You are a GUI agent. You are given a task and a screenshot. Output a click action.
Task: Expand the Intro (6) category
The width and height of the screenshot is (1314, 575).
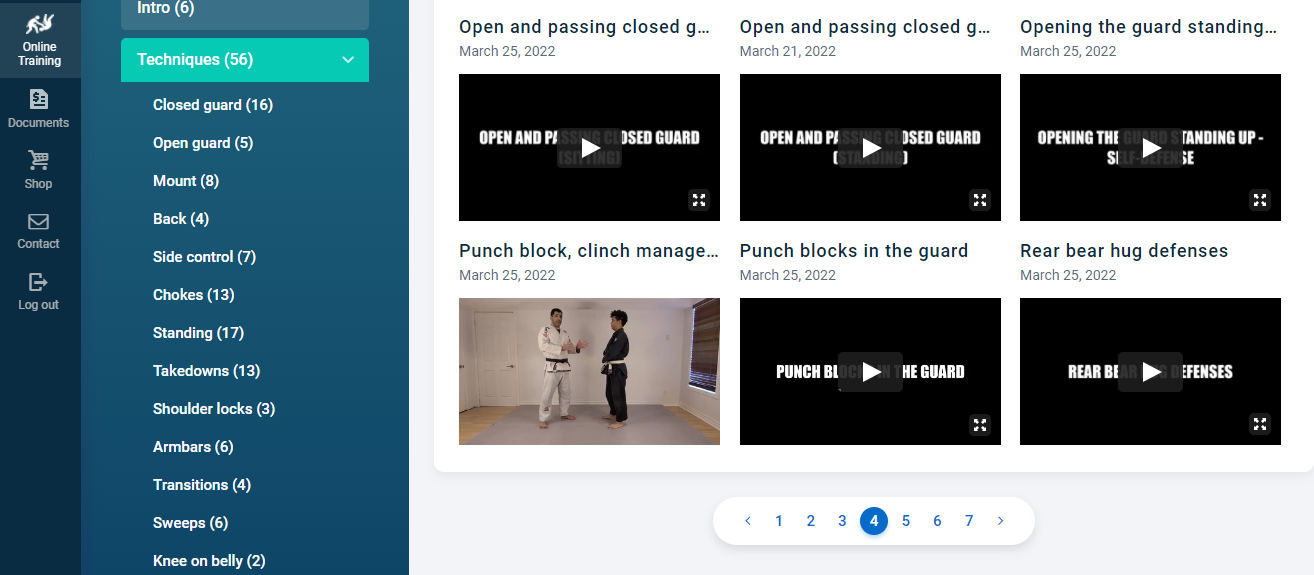click(x=245, y=9)
